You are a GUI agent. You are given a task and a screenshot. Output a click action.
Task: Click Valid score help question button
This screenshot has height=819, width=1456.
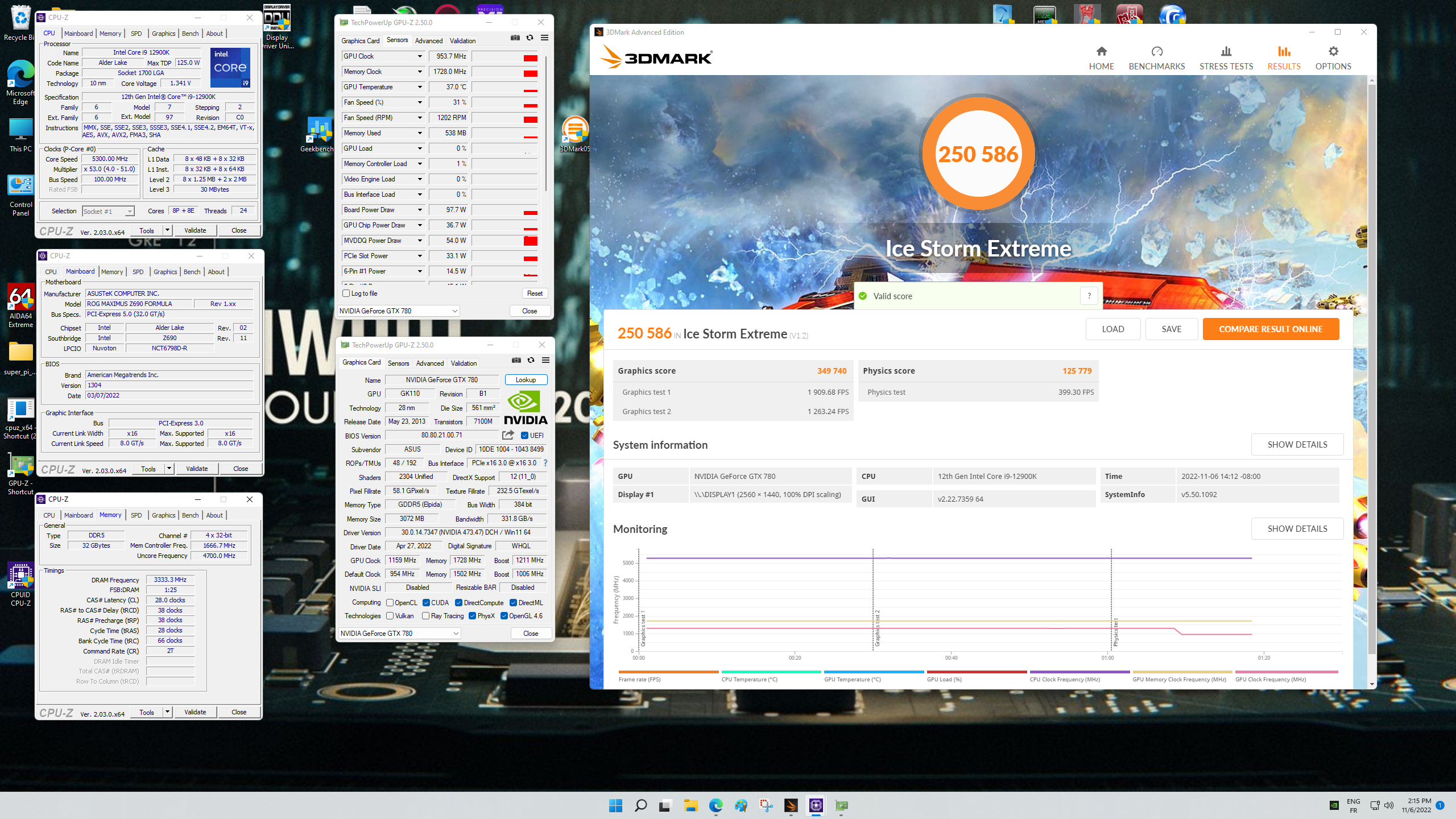[1089, 296]
